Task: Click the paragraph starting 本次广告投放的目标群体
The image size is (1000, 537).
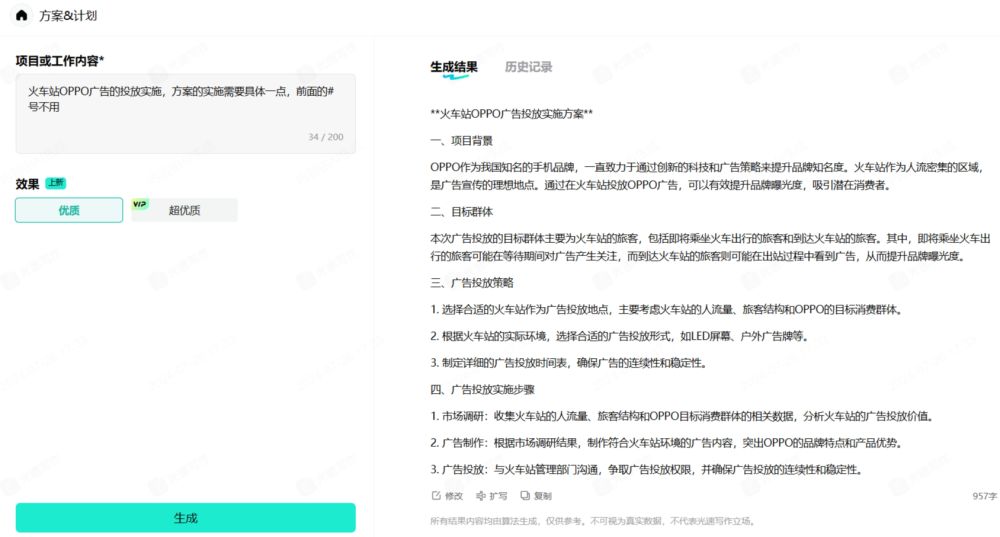Action: (710, 247)
